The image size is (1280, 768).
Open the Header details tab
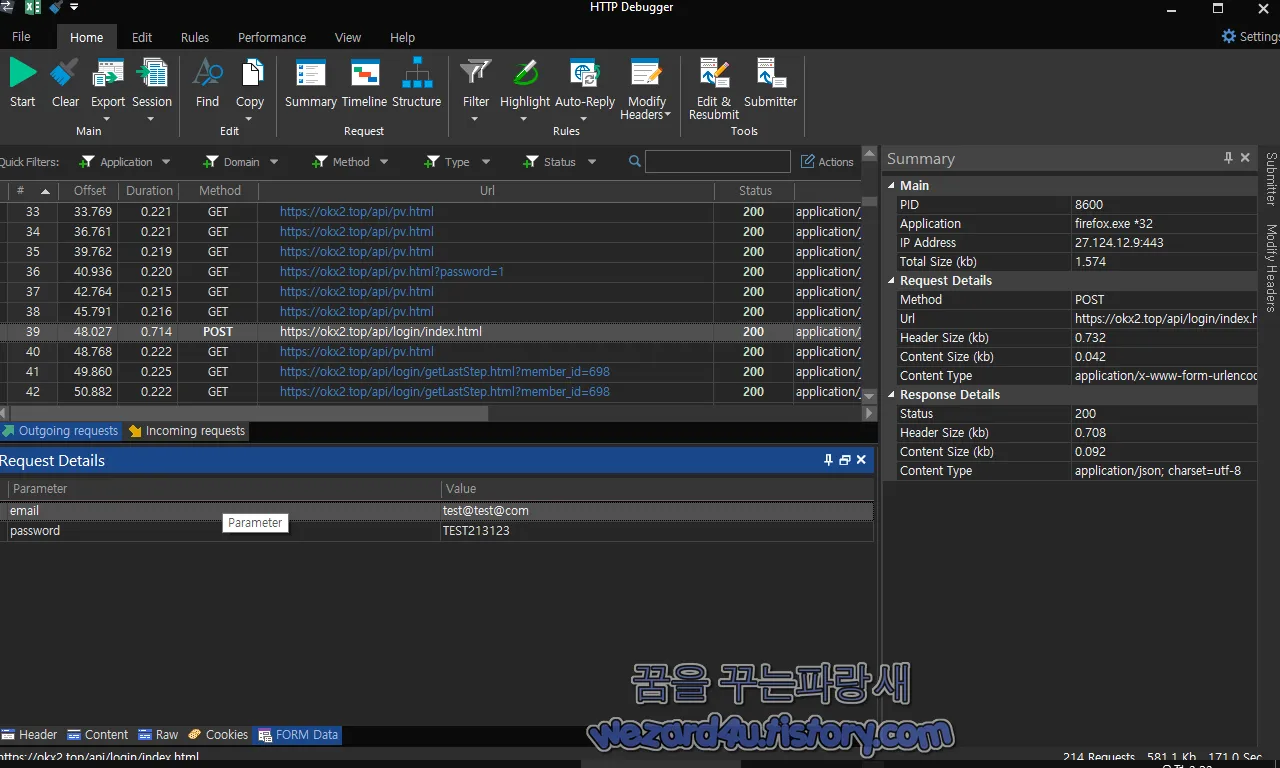(30, 734)
